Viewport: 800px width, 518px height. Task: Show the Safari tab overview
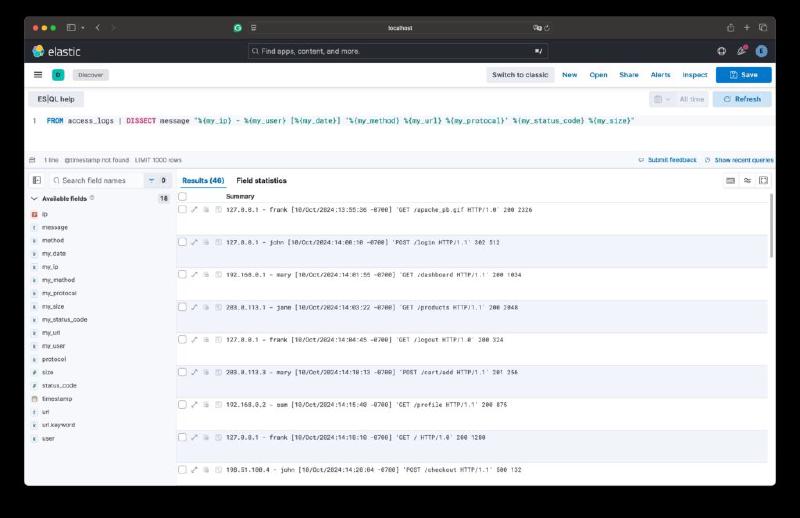763,28
